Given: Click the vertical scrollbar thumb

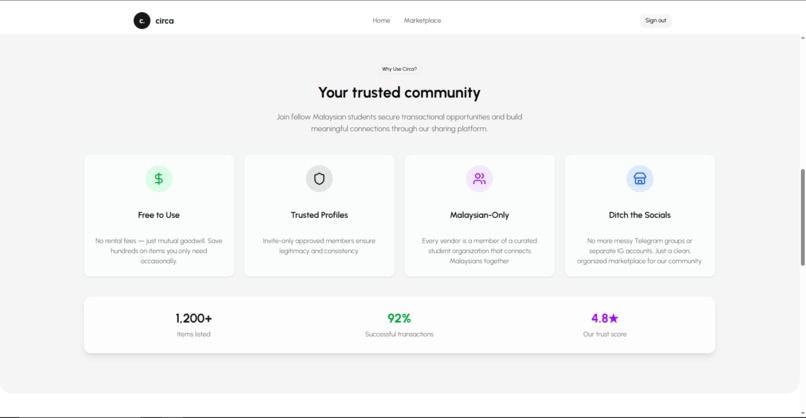Looking at the screenshot, I should coord(802,217).
